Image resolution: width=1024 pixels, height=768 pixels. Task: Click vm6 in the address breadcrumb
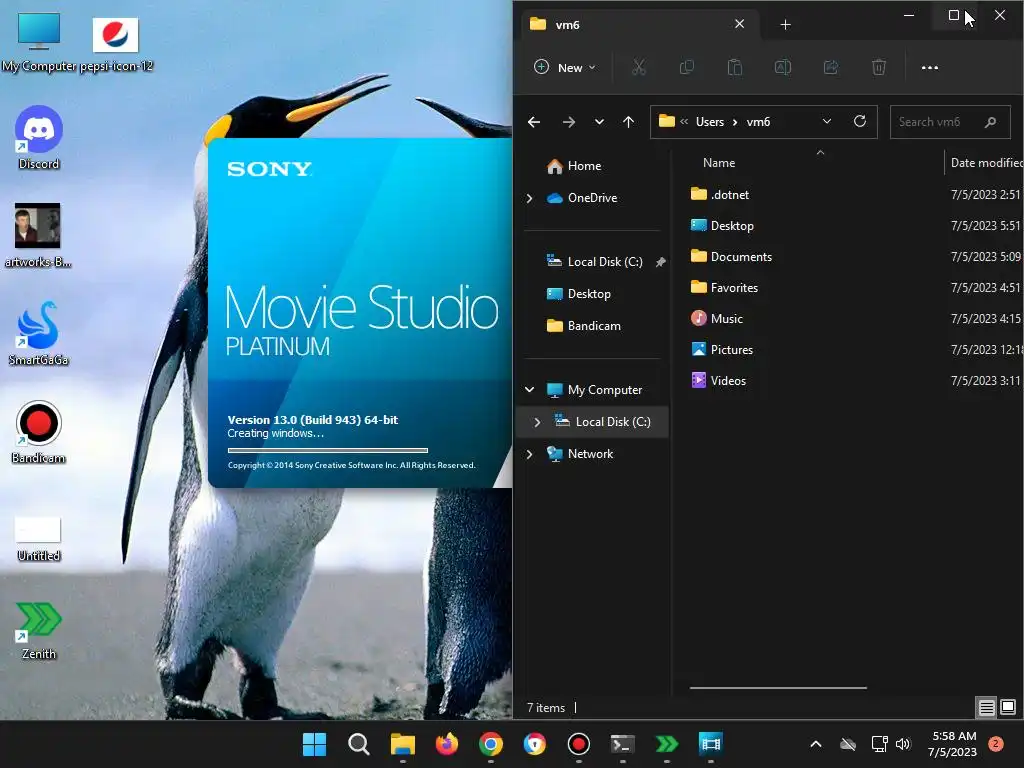(x=758, y=122)
